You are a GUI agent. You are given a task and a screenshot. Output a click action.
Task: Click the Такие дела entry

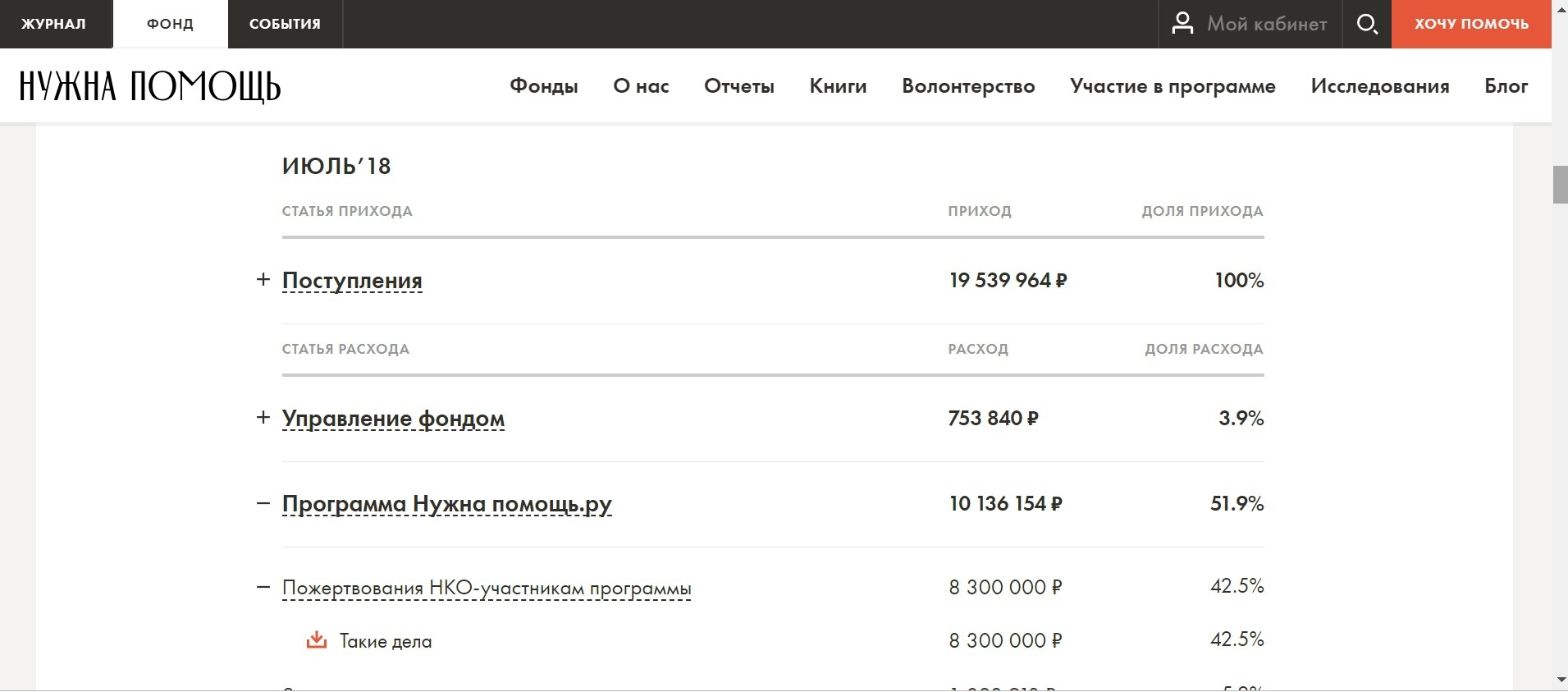pyautogui.click(x=386, y=641)
